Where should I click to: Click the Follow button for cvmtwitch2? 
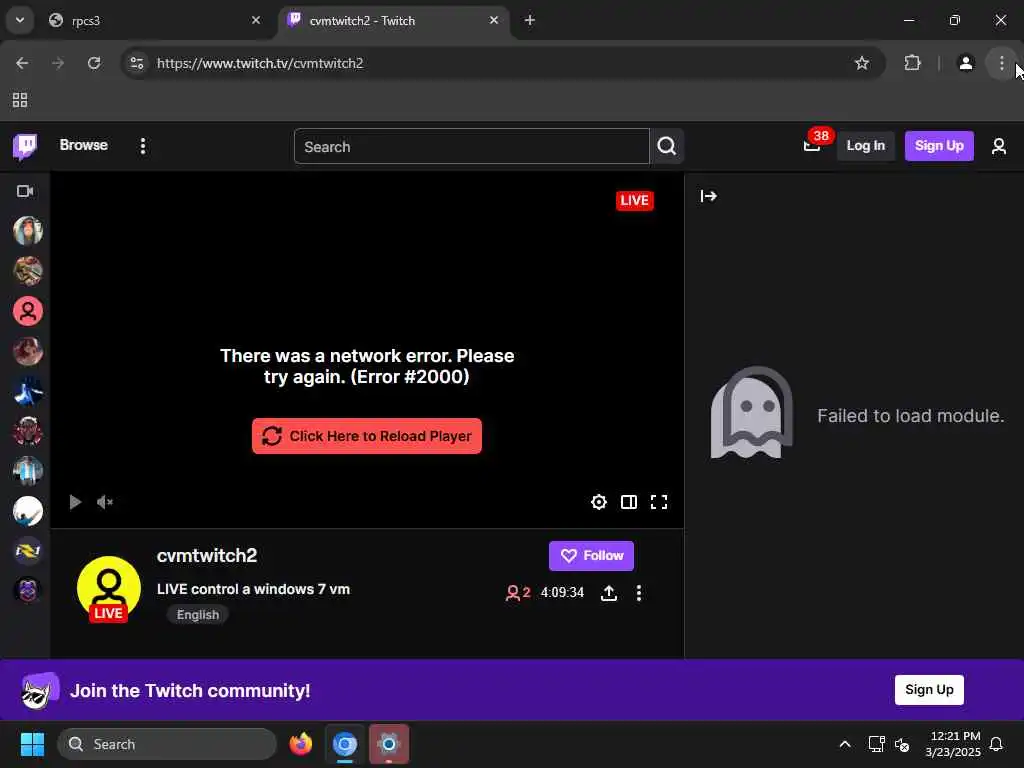[x=591, y=556]
